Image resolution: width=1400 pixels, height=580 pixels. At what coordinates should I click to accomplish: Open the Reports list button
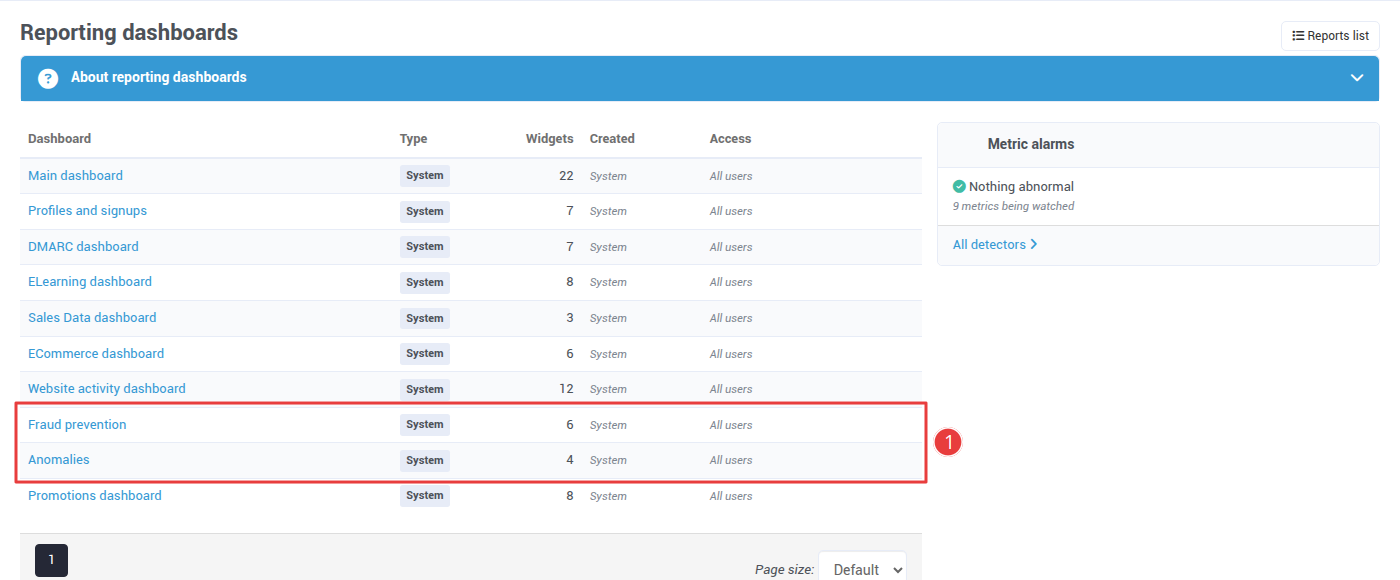pos(1330,36)
